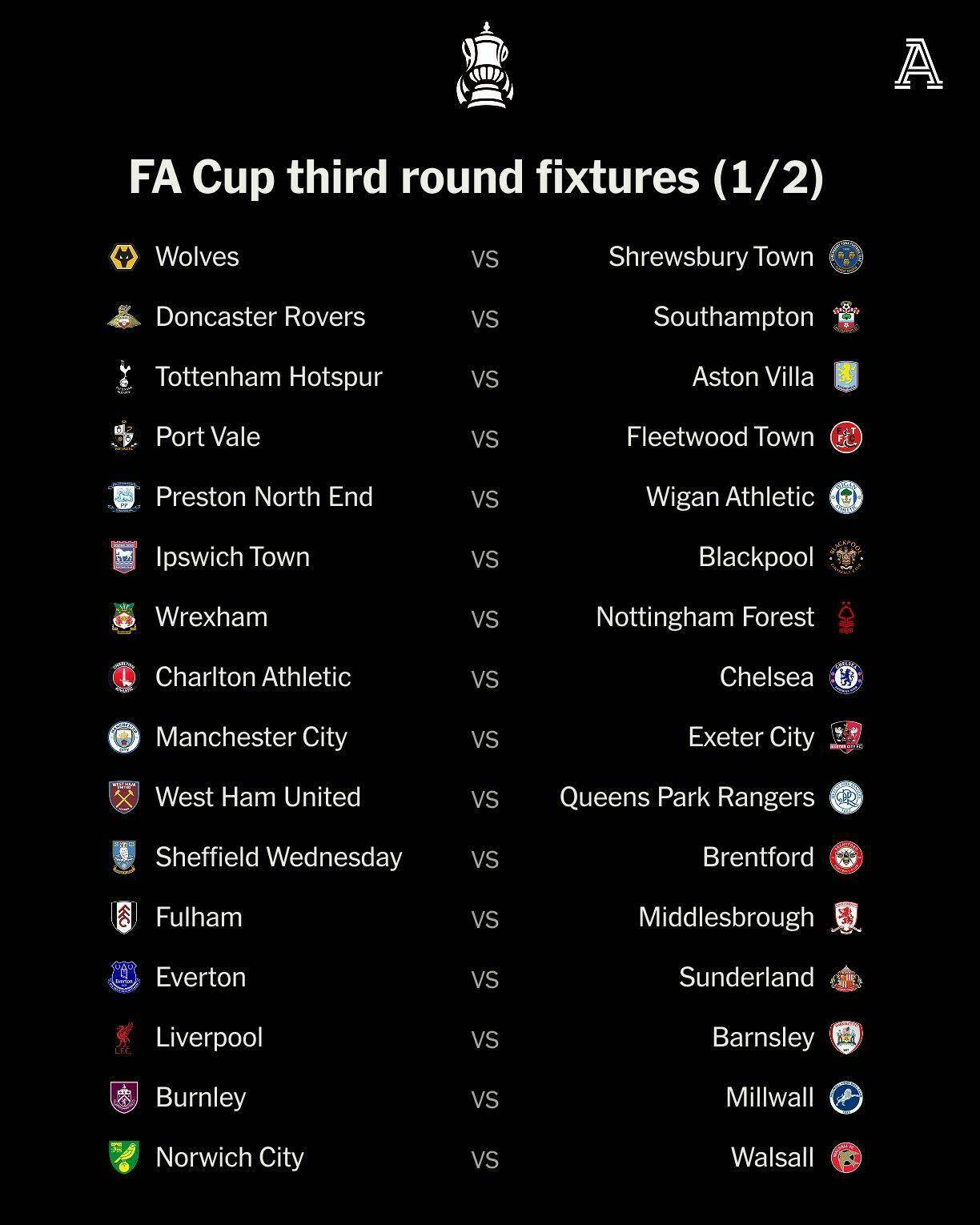Click the FA Cup trophy icon
Screen dimensions: 980x1225
[x=484, y=65]
